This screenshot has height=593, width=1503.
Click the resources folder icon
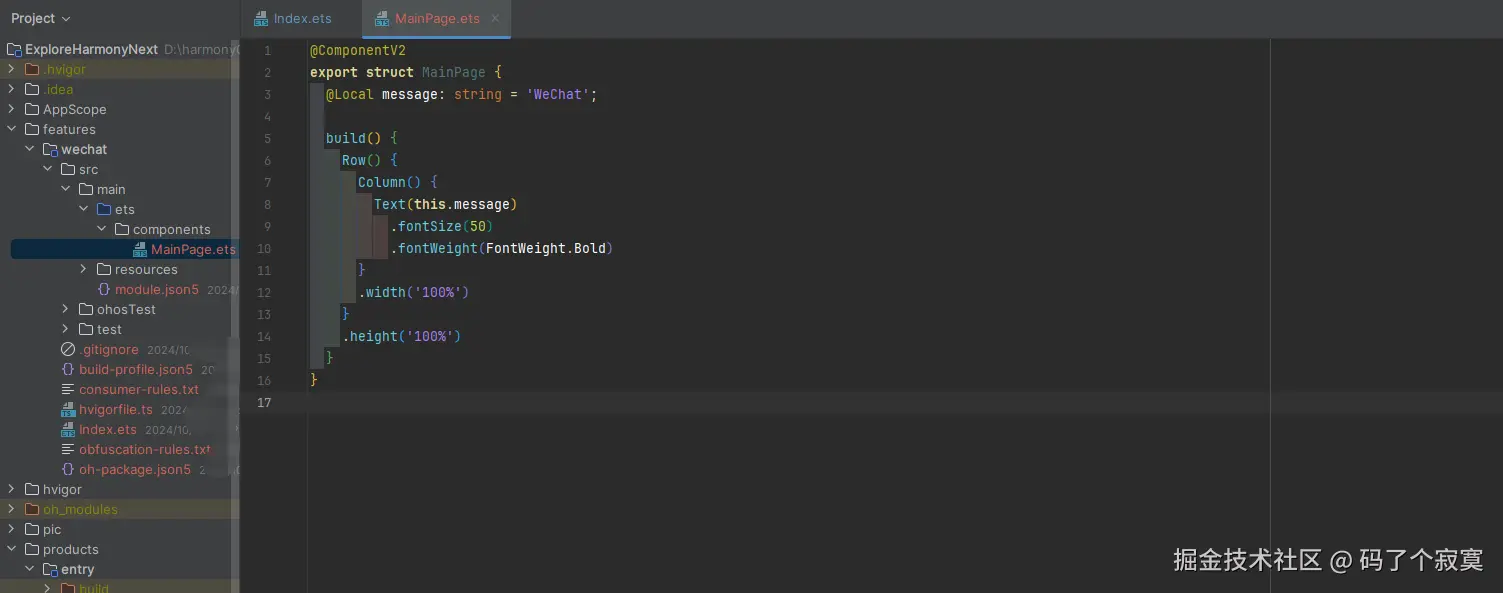(104, 269)
